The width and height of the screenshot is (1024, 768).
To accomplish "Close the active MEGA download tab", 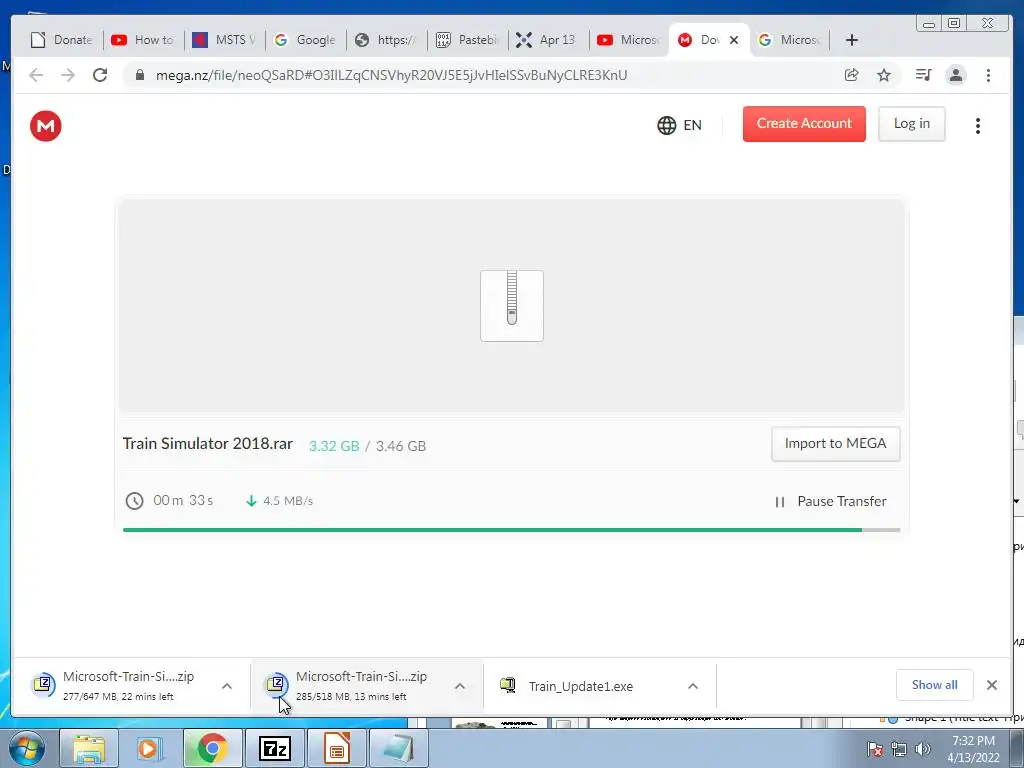I will coord(734,40).
